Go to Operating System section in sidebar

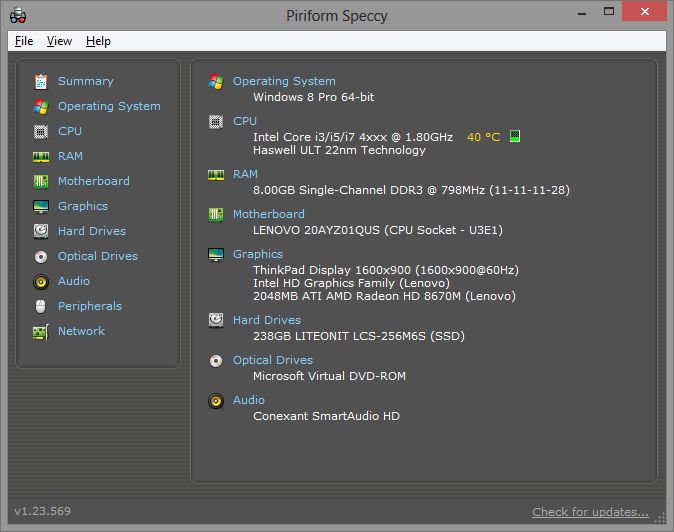click(109, 106)
